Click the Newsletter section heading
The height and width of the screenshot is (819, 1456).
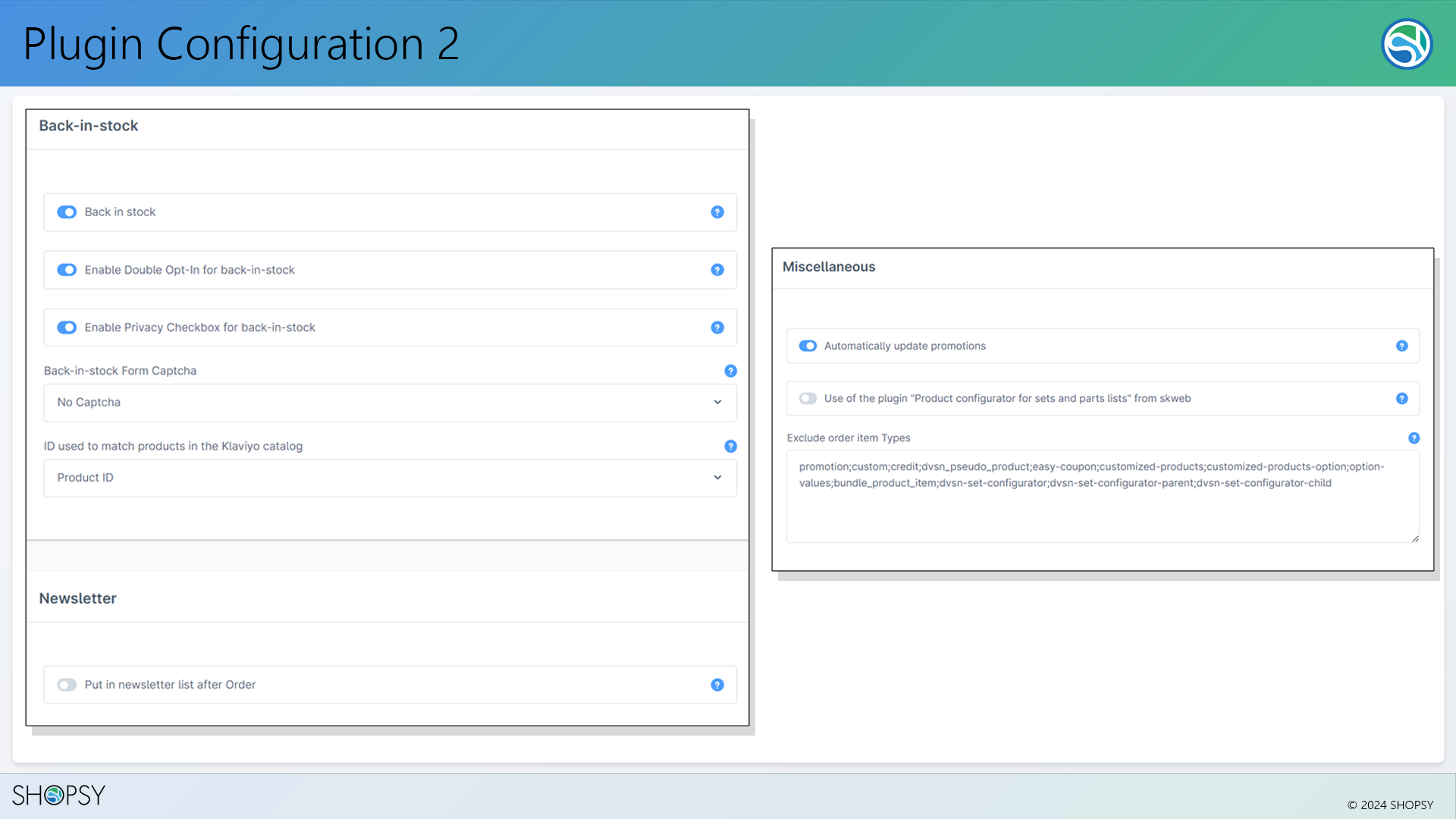pos(78,598)
